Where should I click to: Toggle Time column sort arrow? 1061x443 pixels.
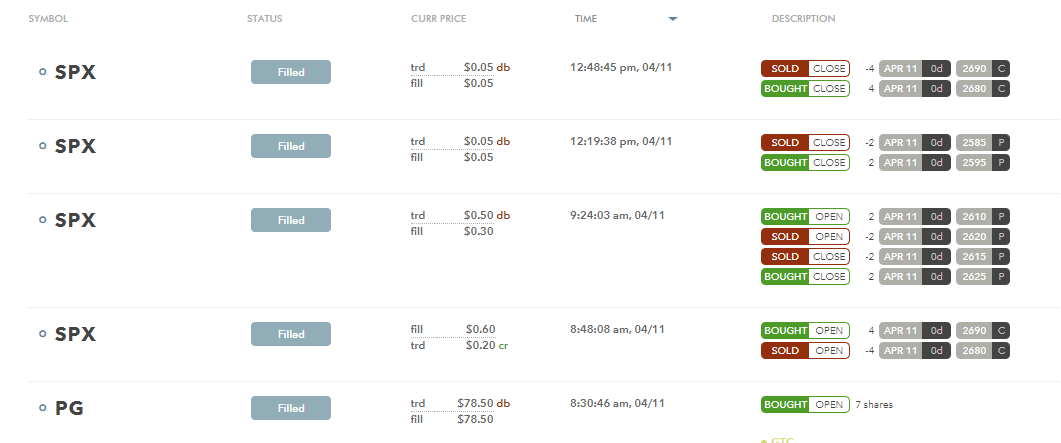[x=673, y=19]
